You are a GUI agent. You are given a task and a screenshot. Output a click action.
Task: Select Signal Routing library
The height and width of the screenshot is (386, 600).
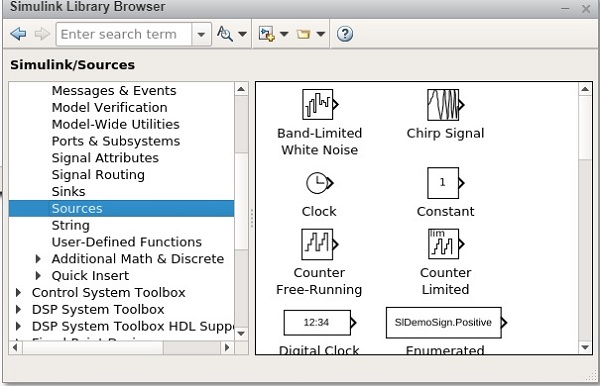(x=98, y=175)
